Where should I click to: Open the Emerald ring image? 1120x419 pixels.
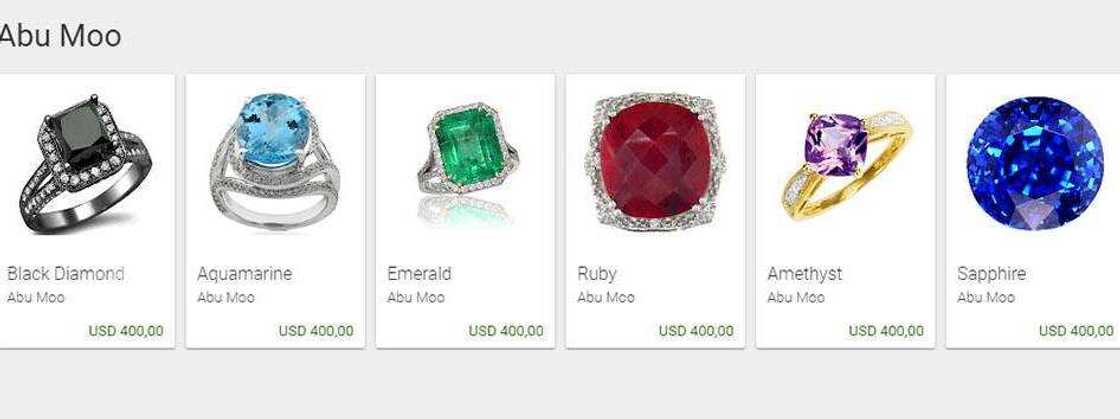coord(466,164)
